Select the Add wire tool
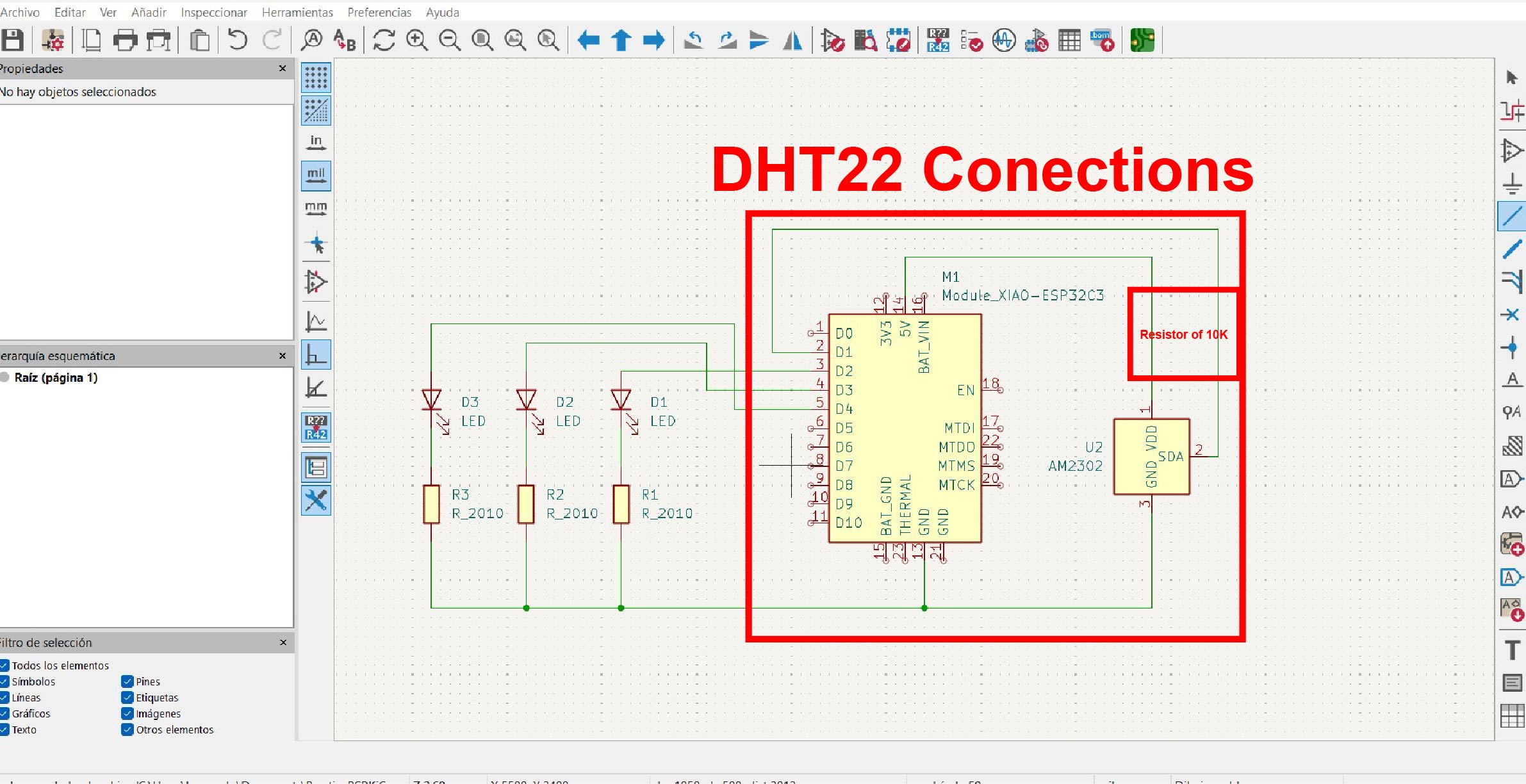 [x=1512, y=216]
